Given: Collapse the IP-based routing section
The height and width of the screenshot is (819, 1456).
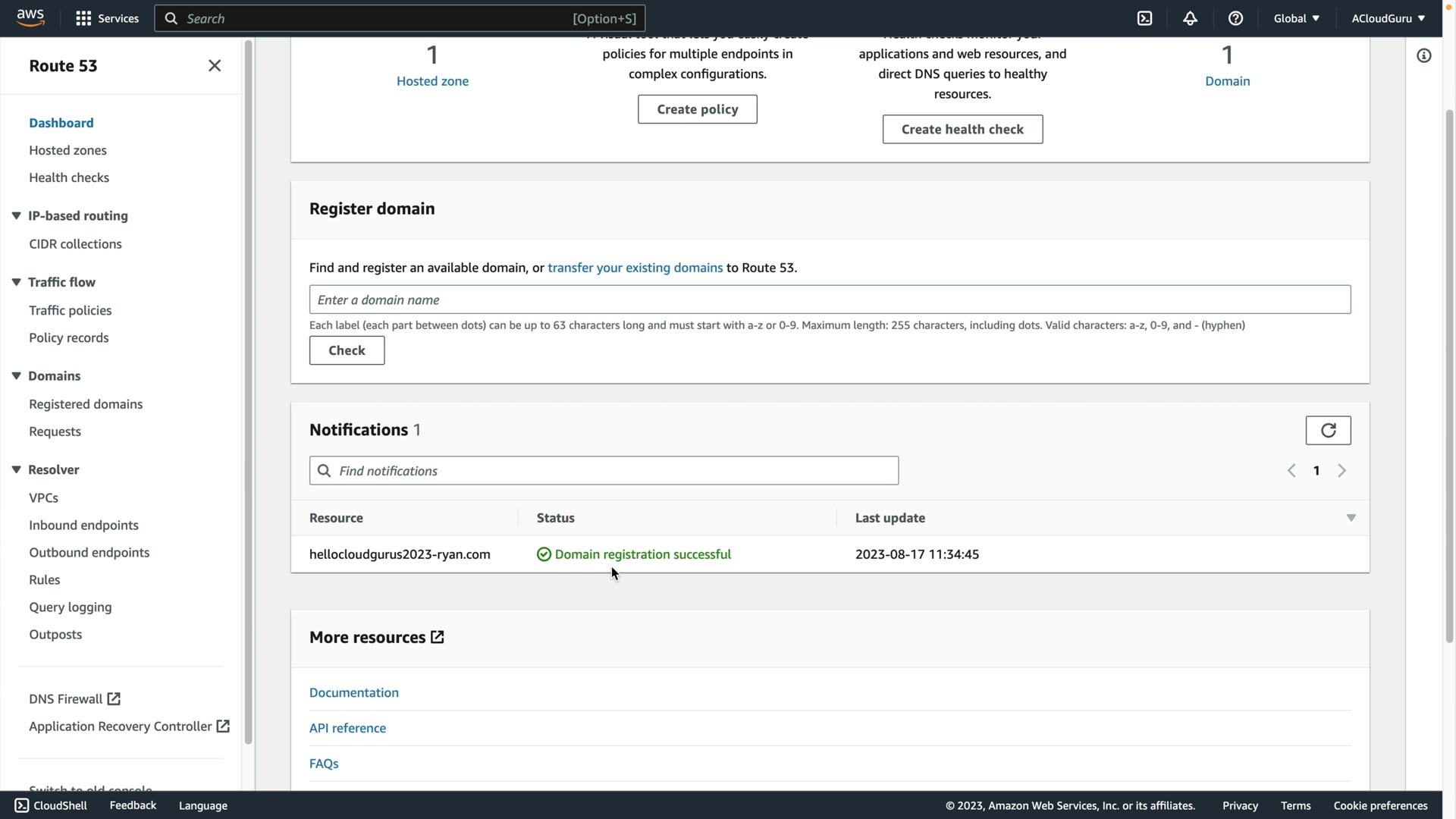Looking at the screenshot, I should (16, 216).
